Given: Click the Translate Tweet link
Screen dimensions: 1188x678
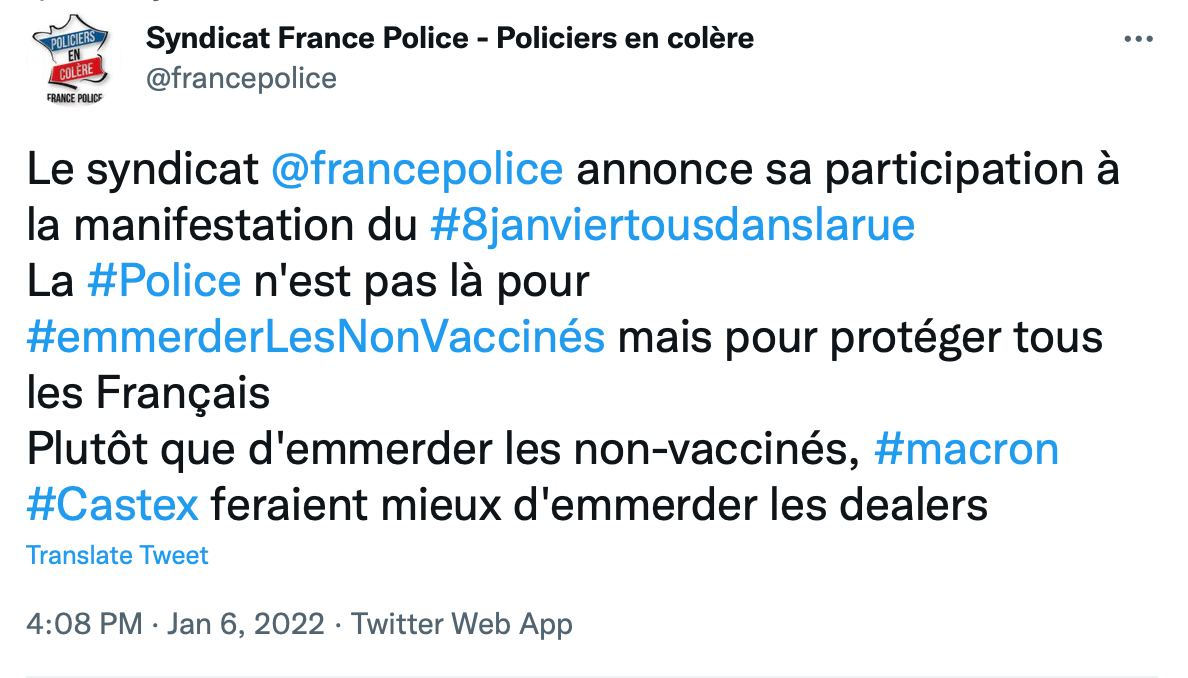Looking at the screenshot, I should pos(117,556).
